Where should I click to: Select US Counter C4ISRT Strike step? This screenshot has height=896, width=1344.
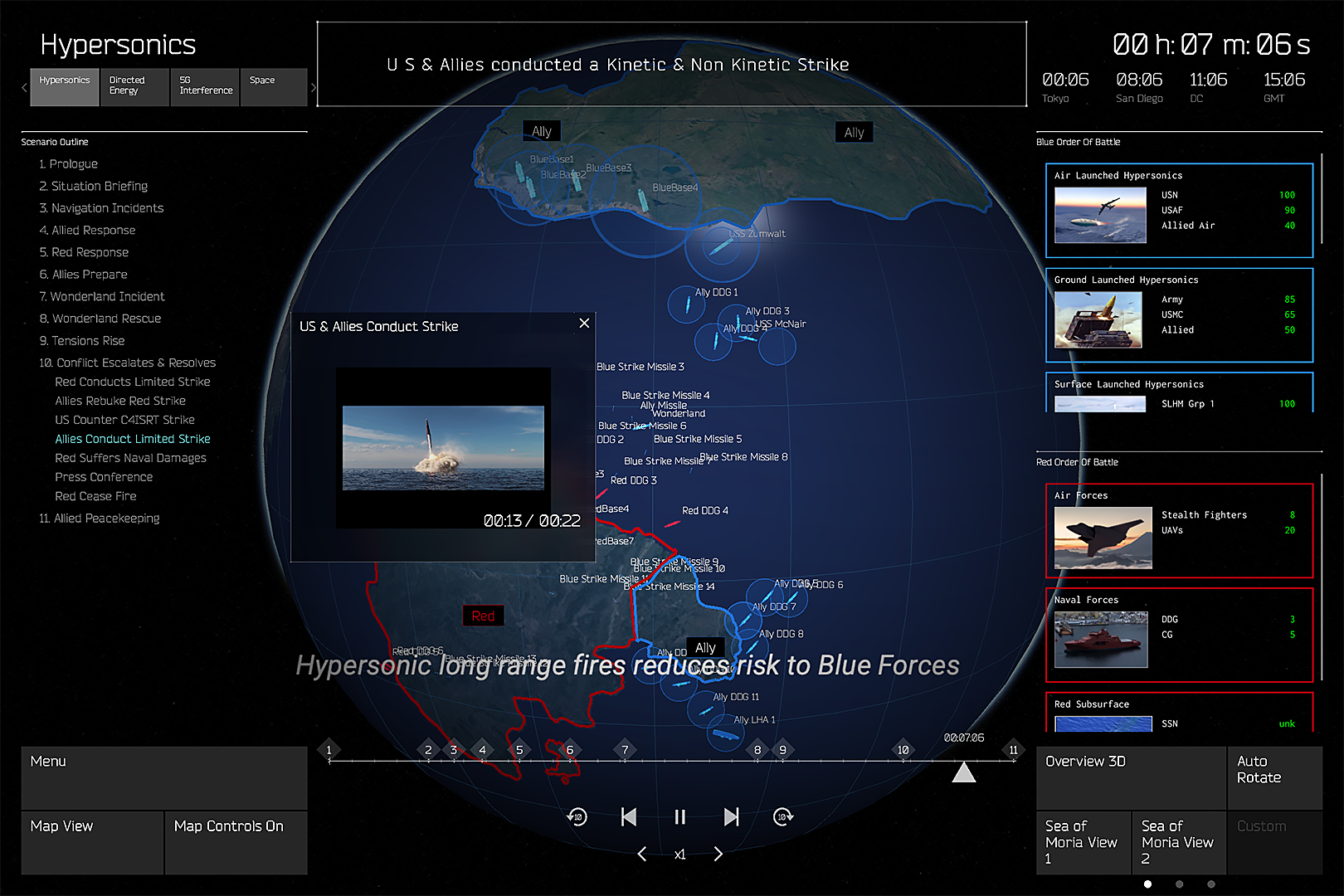(x=124, y=420)
